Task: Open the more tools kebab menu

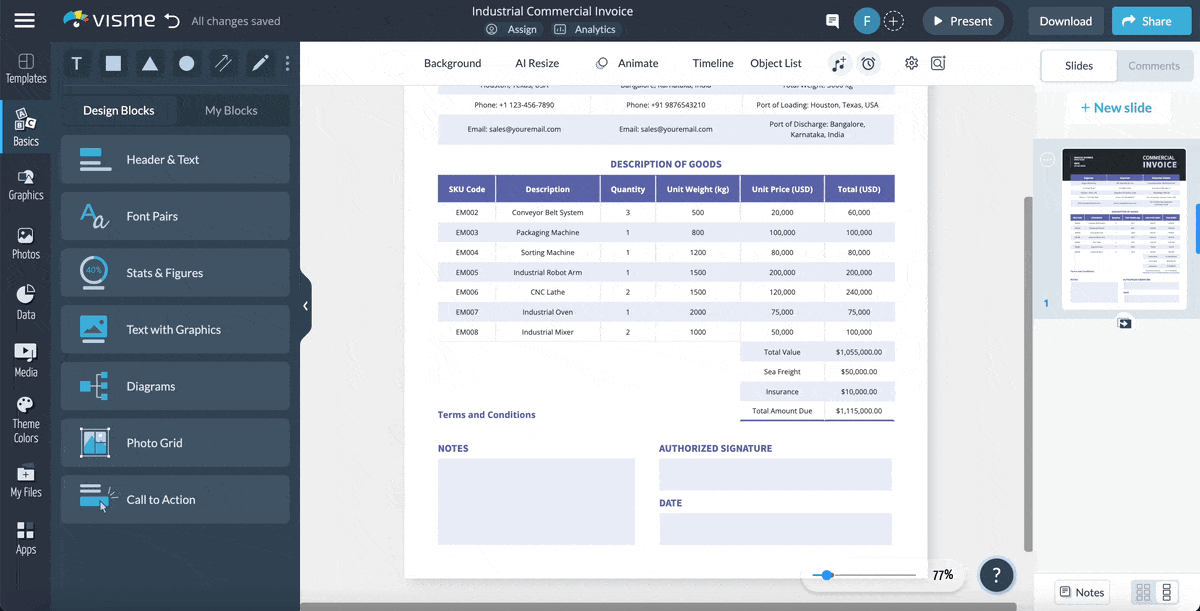Action: [287, 63]
